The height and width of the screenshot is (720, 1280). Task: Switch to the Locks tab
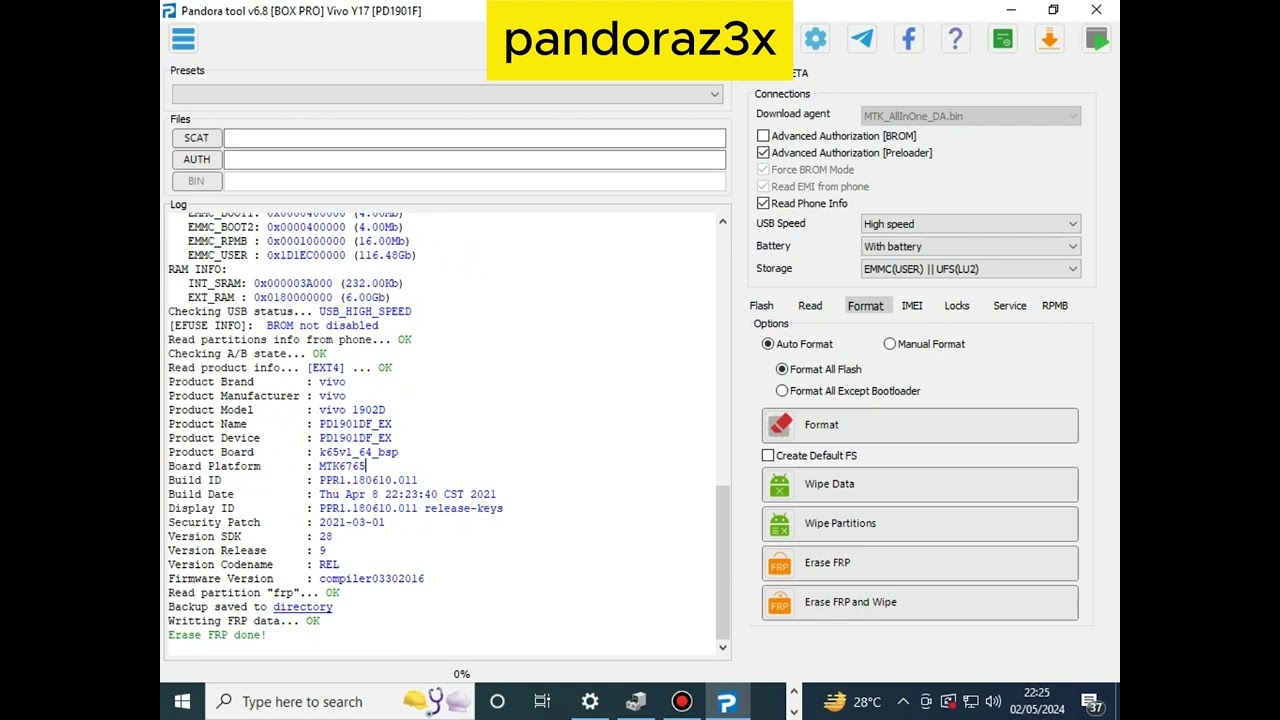(x=957, y=306)
